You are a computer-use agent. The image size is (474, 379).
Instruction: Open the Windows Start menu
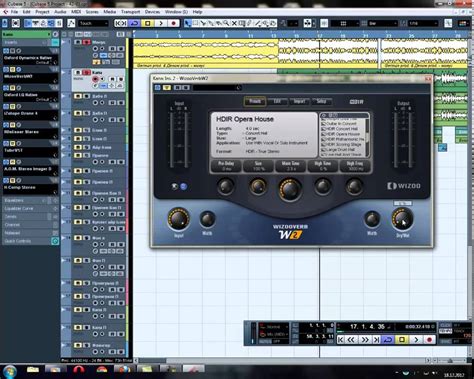(x=9, y=371)
